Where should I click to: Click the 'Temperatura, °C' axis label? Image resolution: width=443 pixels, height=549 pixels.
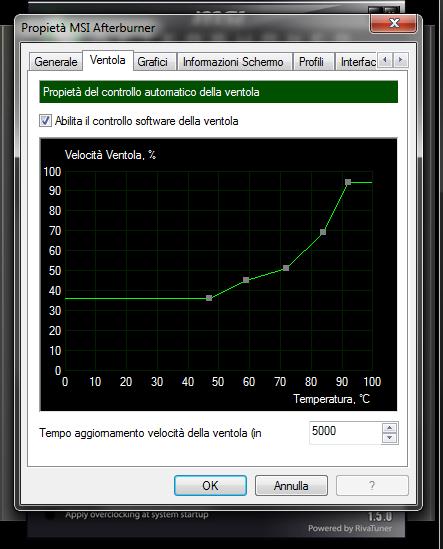pyautogui.click(x=331, y=399)
